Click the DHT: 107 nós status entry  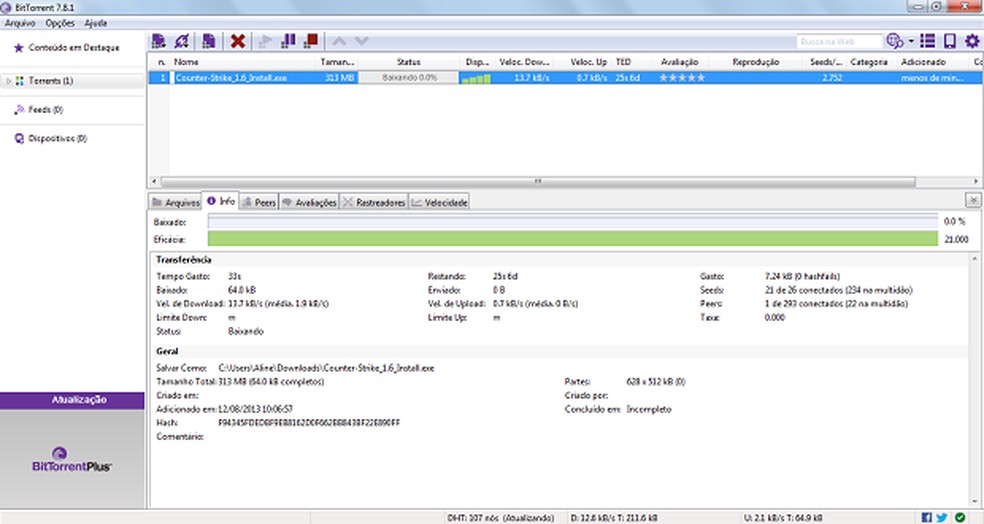point(501,518)
